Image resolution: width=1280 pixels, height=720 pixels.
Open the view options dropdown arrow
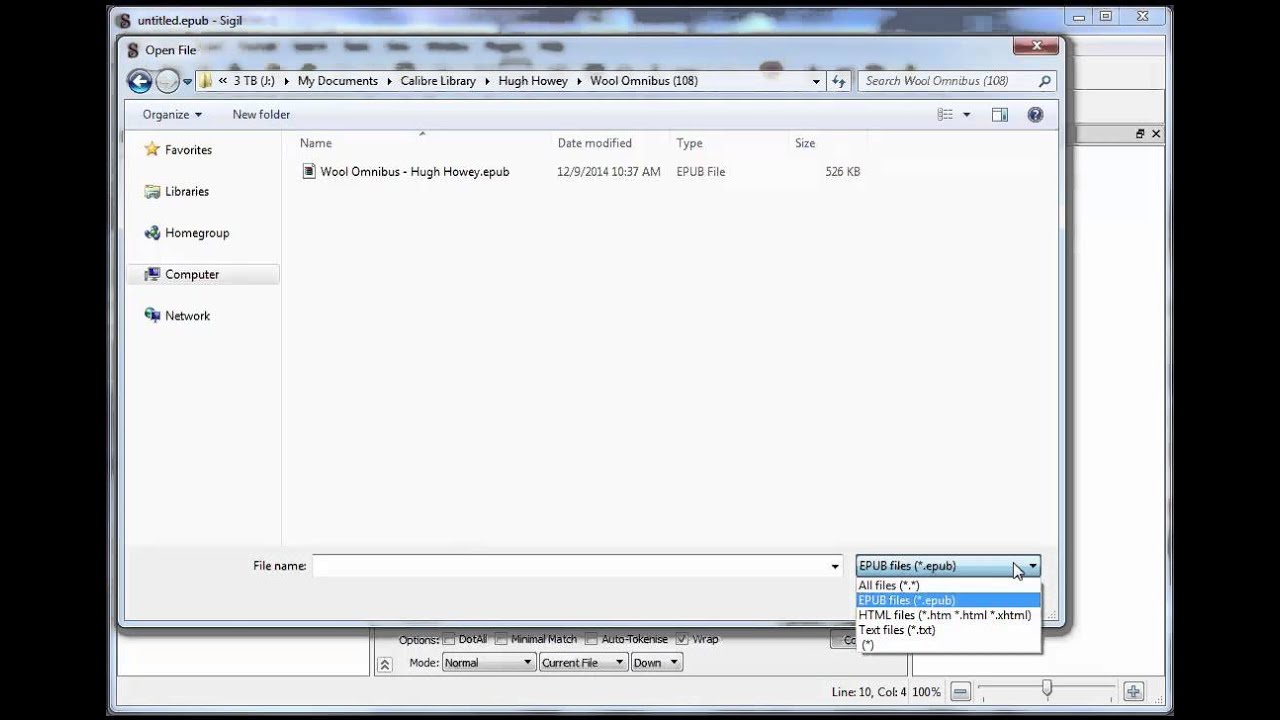tap(966, 115)
